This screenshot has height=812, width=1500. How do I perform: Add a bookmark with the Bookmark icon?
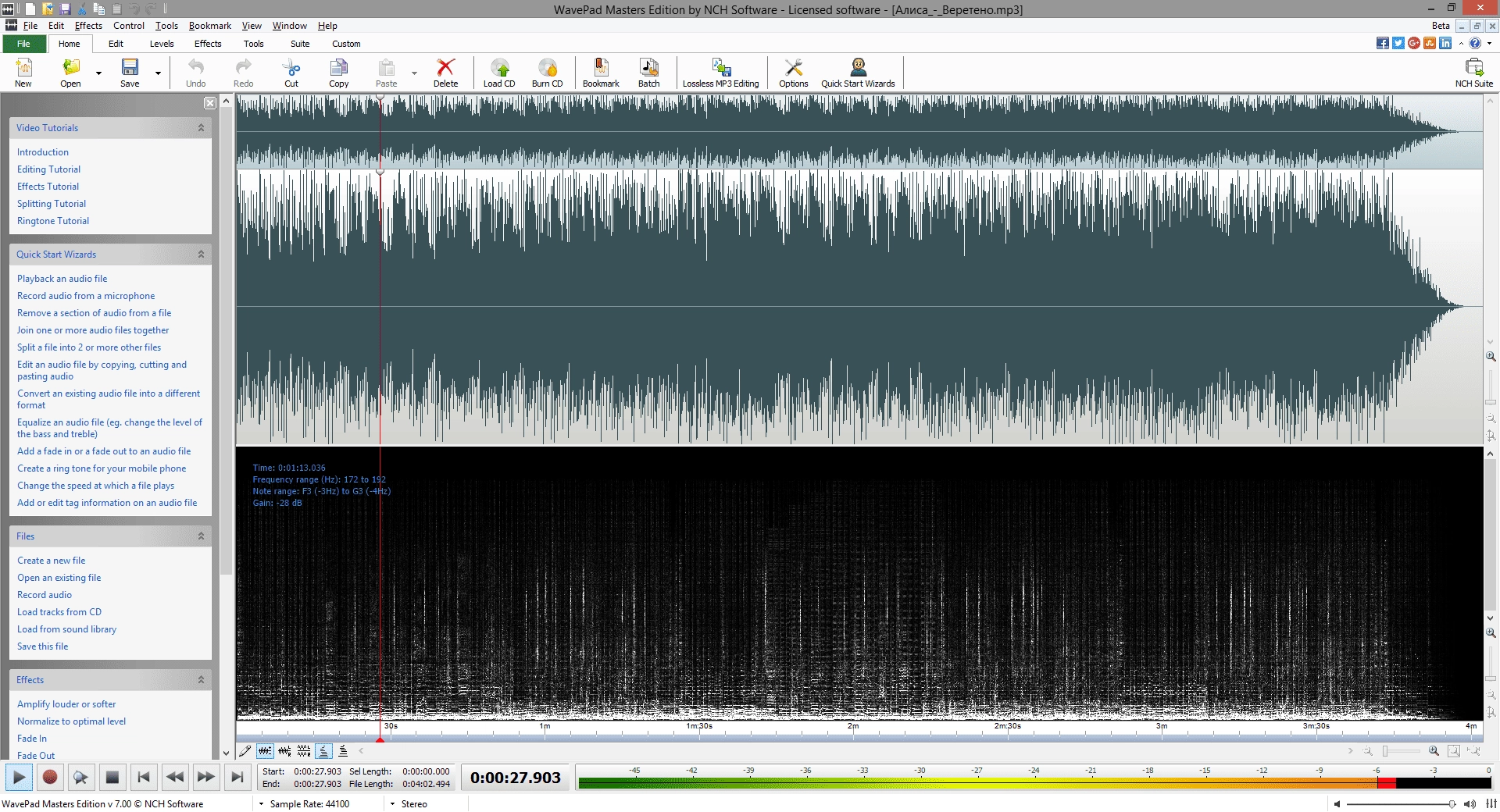pos(601,73)
